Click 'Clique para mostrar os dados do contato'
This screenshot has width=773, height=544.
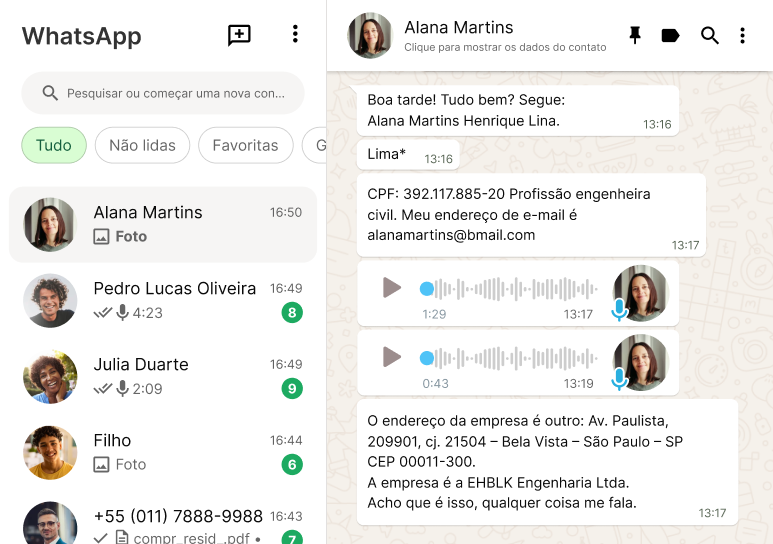(x=505, y=47)
